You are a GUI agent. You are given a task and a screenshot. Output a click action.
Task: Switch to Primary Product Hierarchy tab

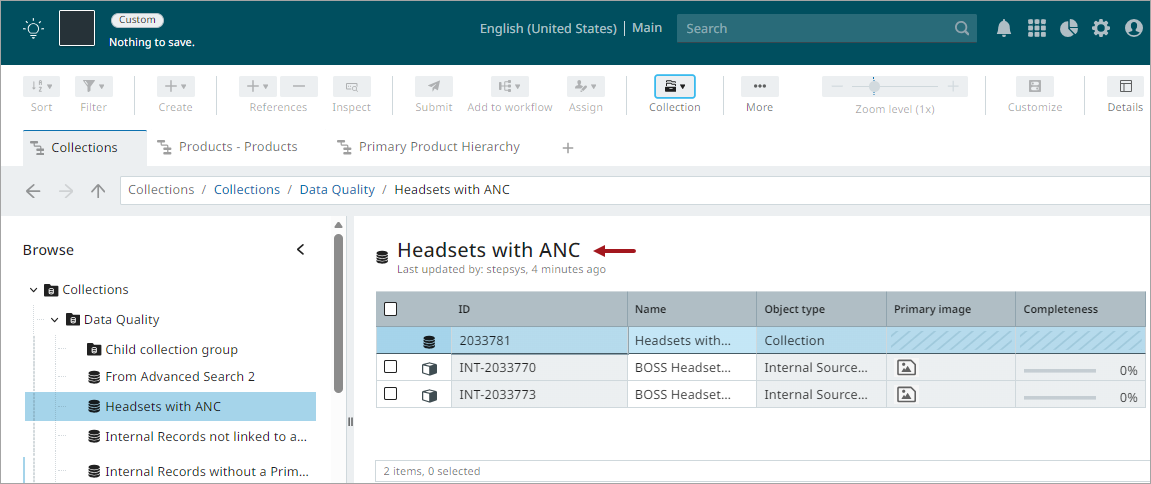point(439,147)
